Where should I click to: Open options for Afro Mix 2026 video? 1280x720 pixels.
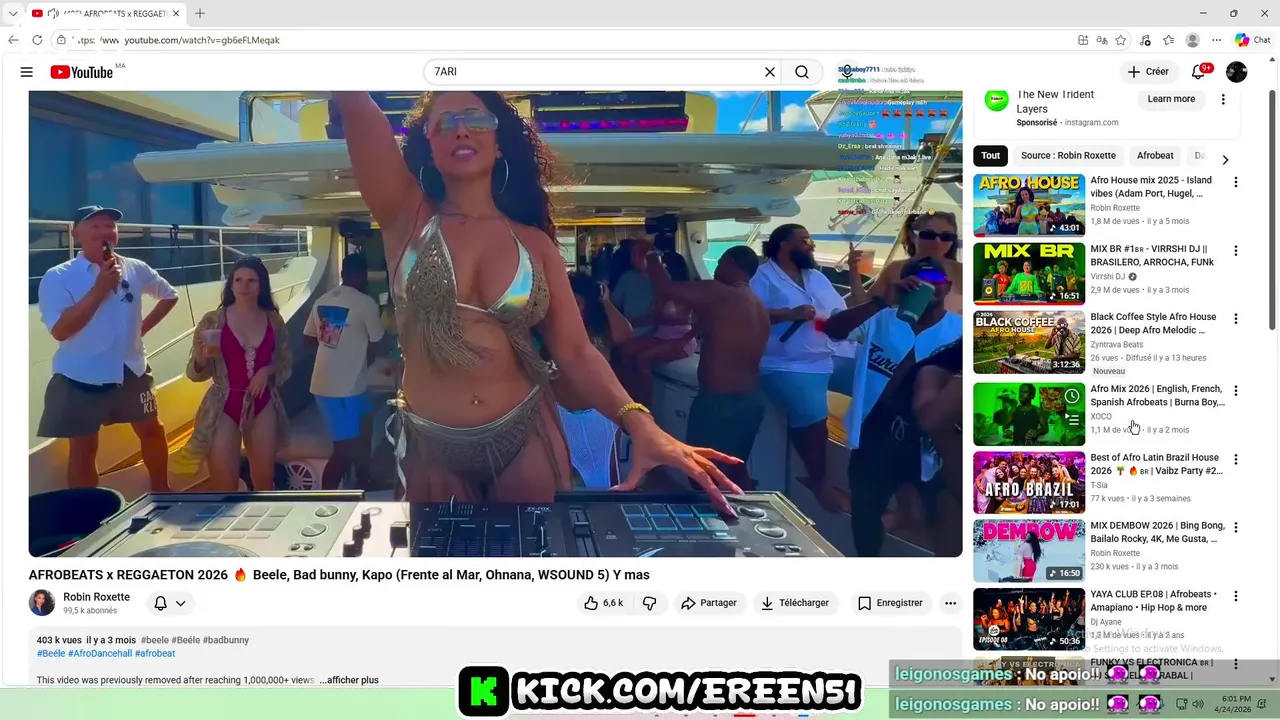coord(1235,391)
